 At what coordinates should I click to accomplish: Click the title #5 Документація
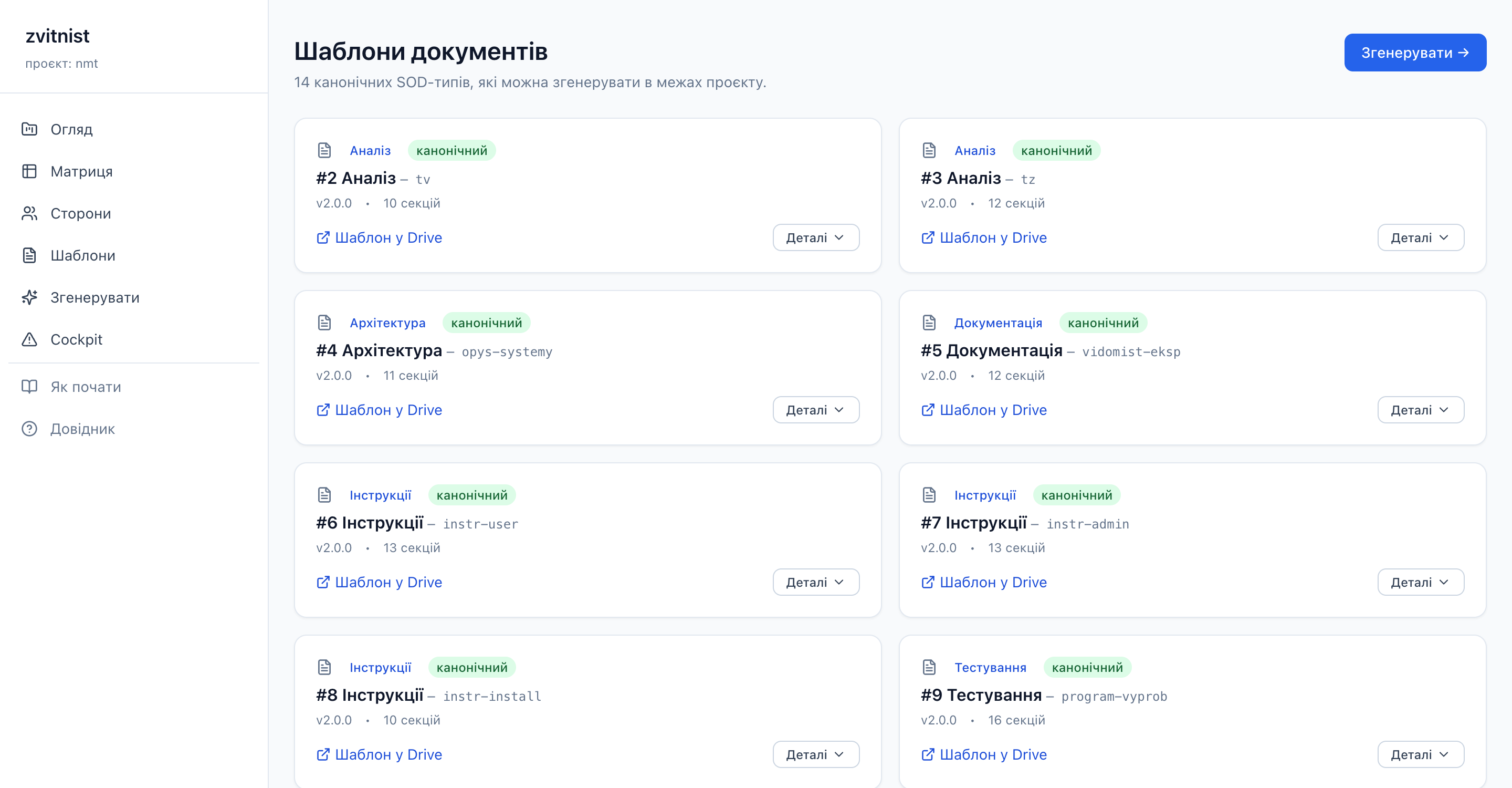(x=991, y=350)
